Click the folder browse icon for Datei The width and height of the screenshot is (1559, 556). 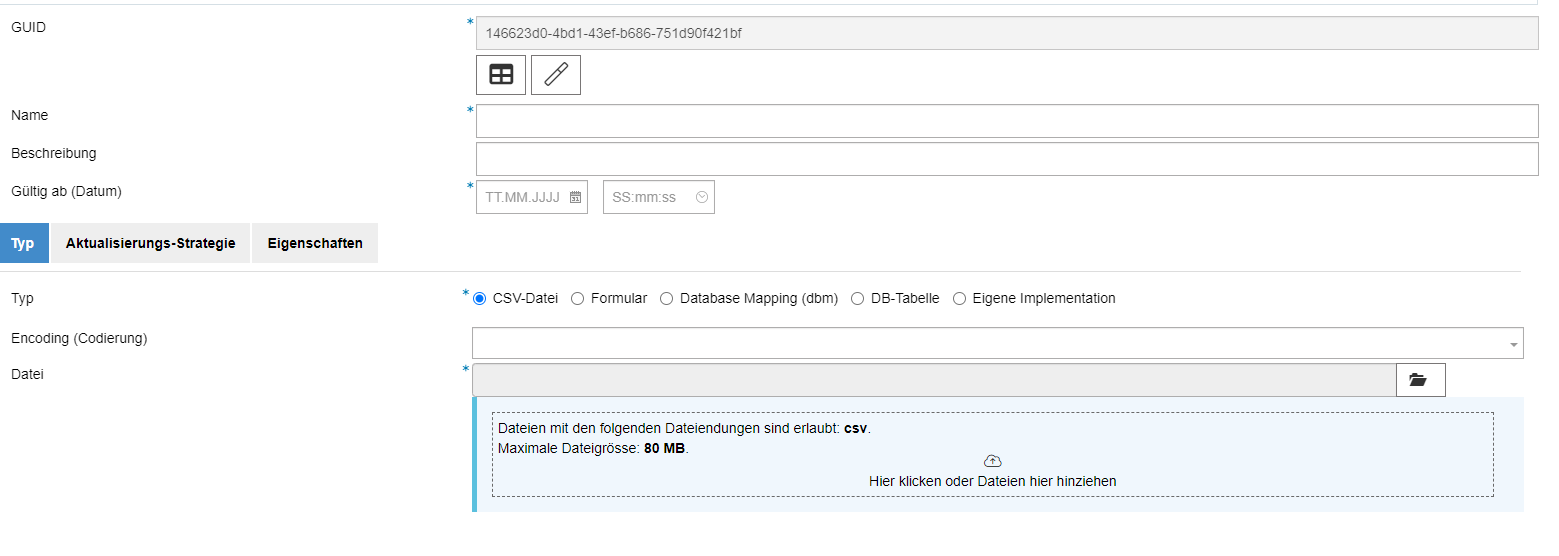(x=1420, y=380)
